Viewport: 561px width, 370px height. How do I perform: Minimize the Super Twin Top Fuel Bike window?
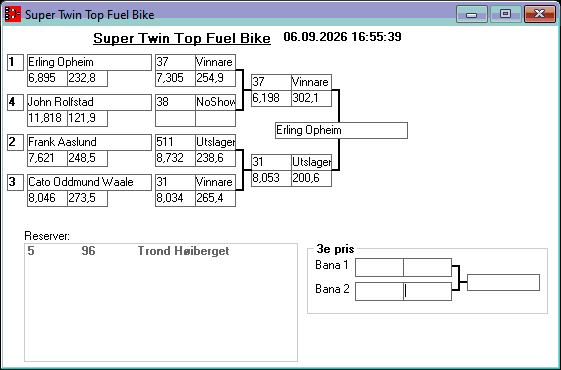(472, 14)
